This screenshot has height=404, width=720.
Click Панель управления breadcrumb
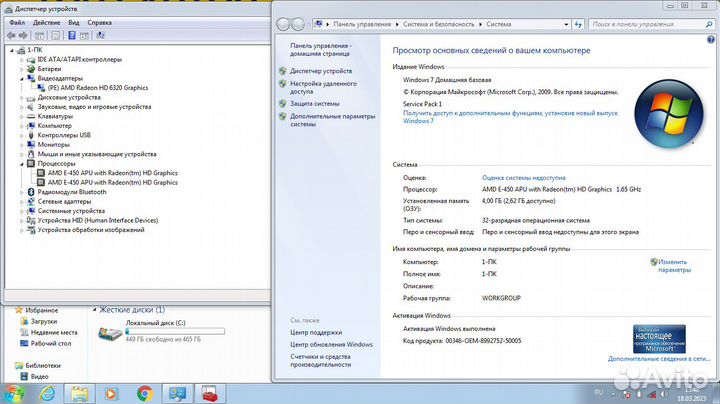(362, 24)
